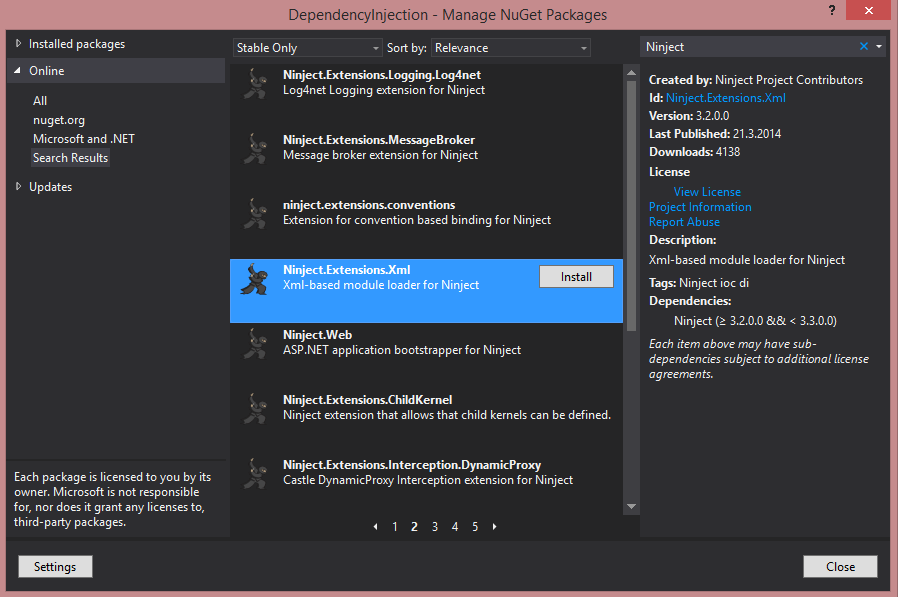Click the package list scroll up arrow
Image resolution: width=898 pixels, height=597 pixels.
pos(632,73)
